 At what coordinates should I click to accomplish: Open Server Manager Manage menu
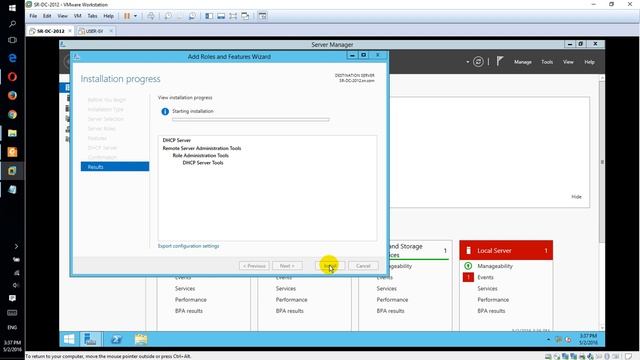(523, 62)
